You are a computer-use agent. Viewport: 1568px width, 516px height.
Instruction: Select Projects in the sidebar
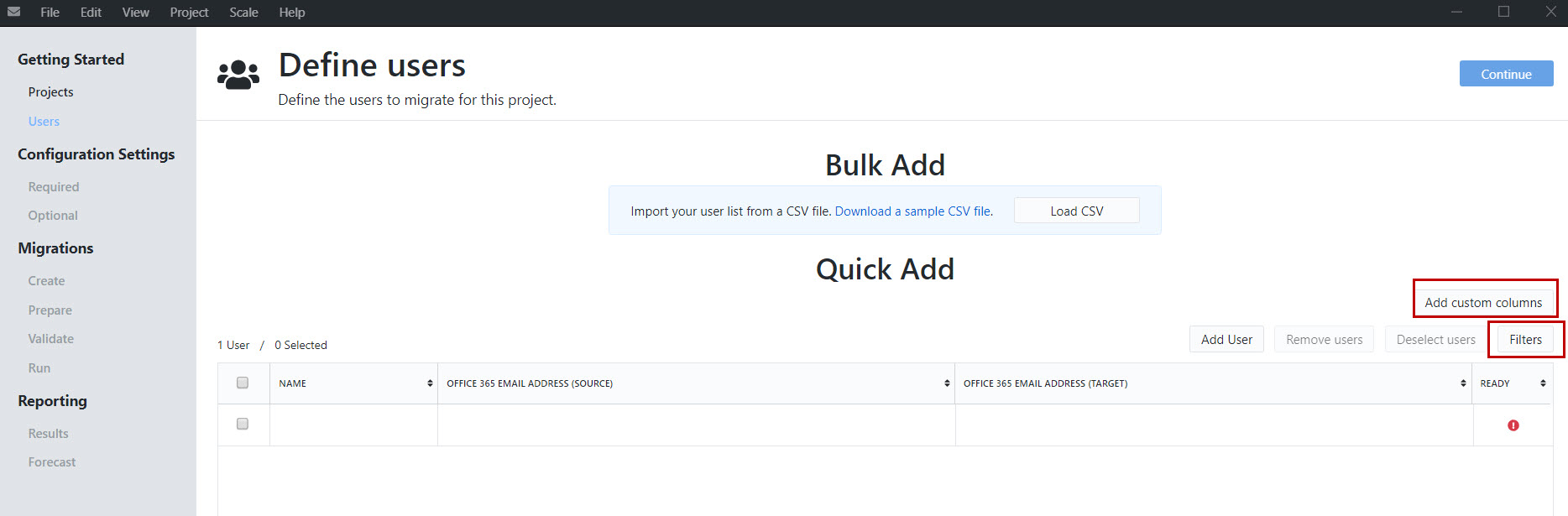[50, 92]
